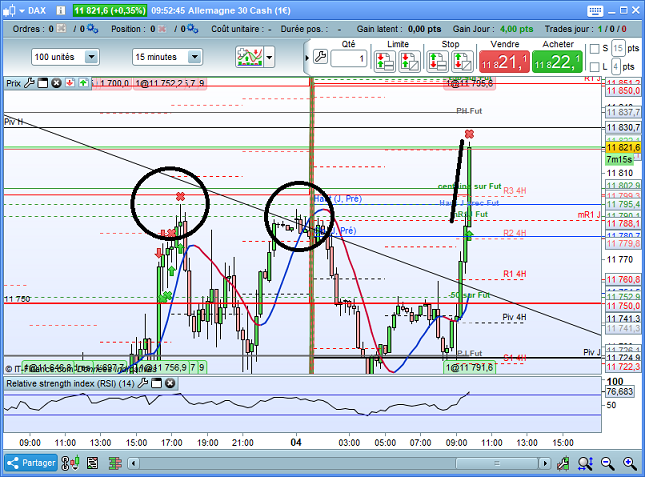
Task: Click the 1@11 795,6 order label
Action: pos(469,83)
